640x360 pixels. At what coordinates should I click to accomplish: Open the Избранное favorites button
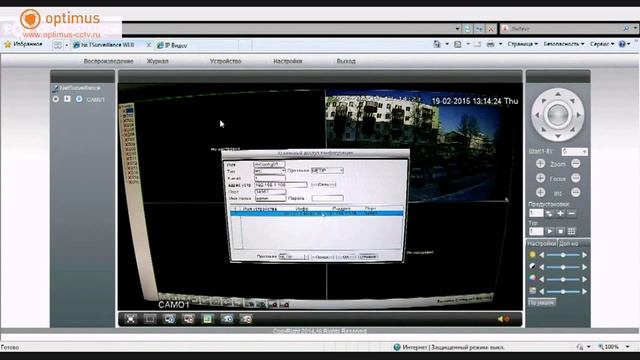tap(23, 44)
